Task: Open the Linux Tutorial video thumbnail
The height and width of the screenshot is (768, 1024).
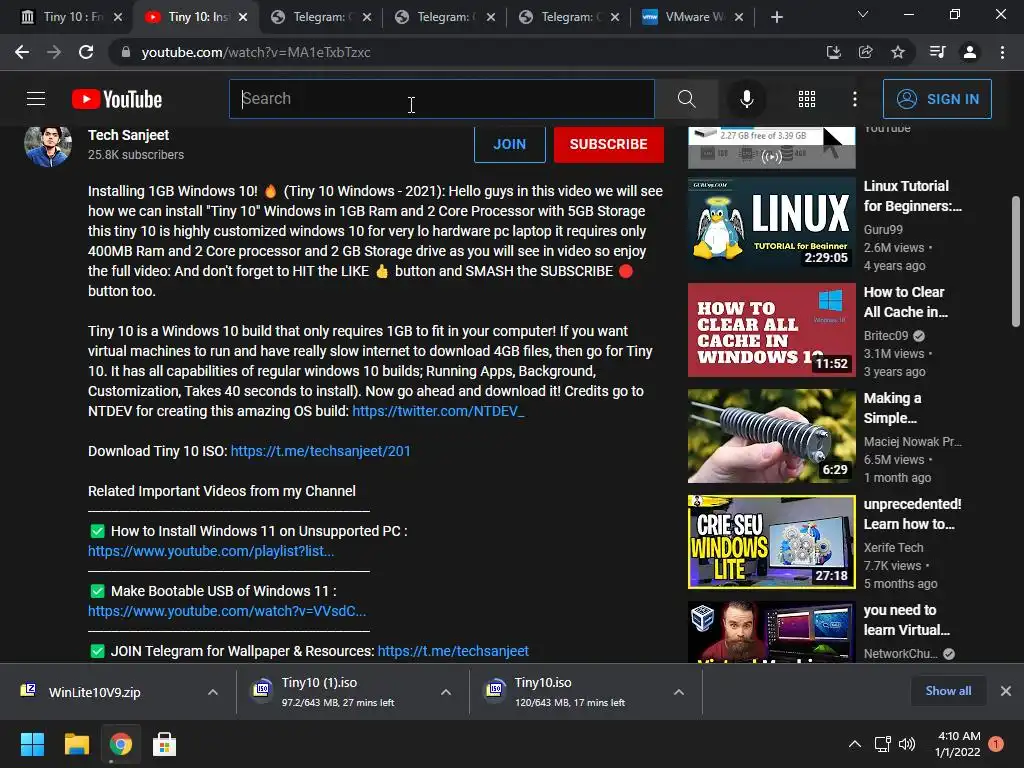Action: (771, 224)
